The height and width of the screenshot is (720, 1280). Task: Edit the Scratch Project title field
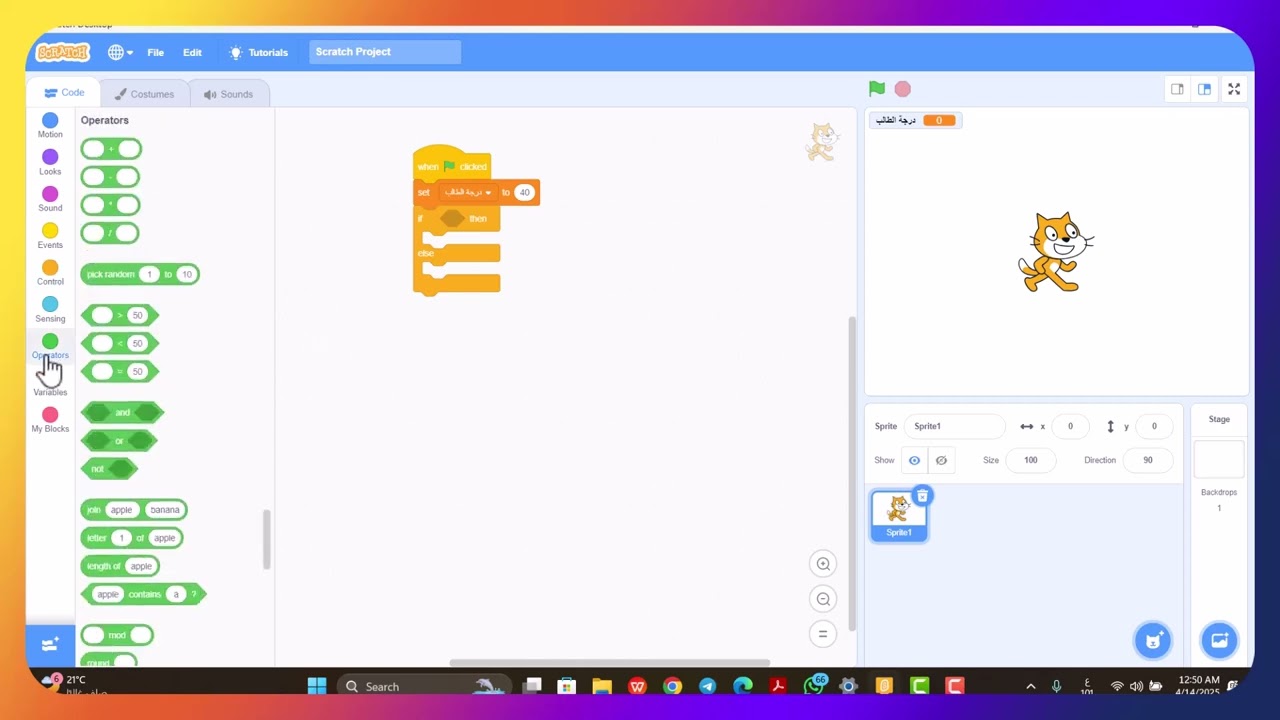click(x=385, y=52)
